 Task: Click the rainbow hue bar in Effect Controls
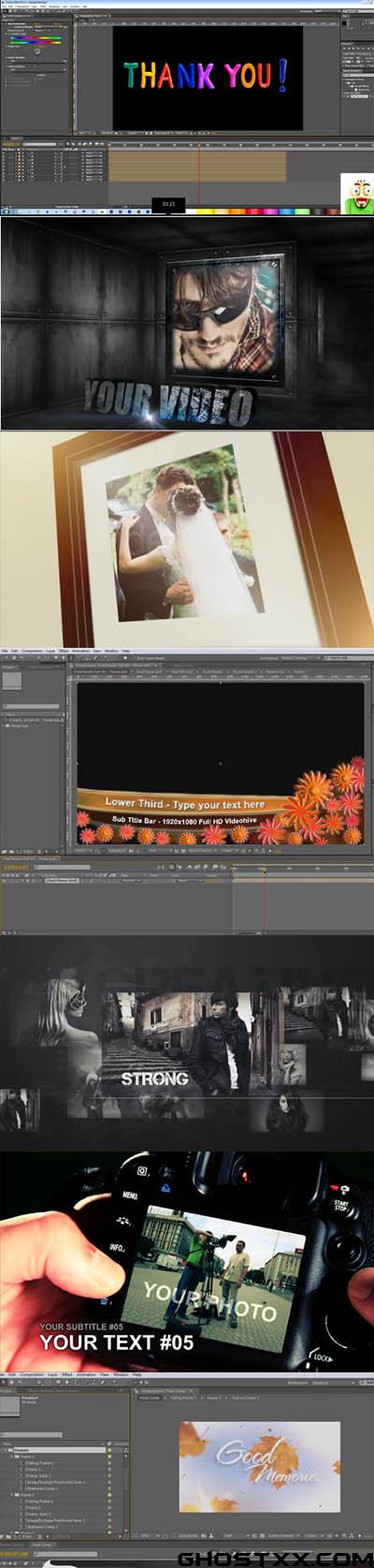[36, 38]
